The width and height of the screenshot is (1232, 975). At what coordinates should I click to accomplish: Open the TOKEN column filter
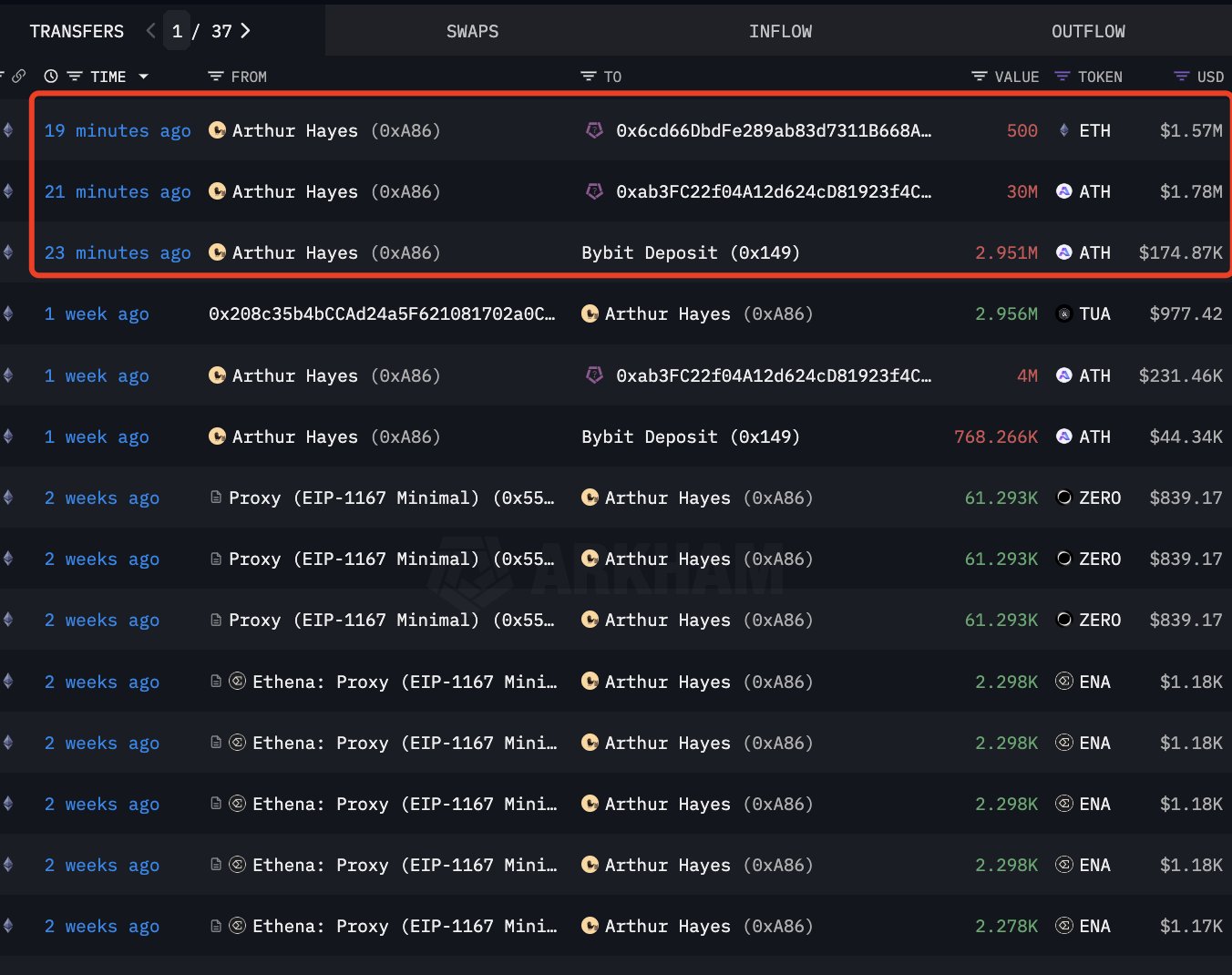tap(1063, 77)
